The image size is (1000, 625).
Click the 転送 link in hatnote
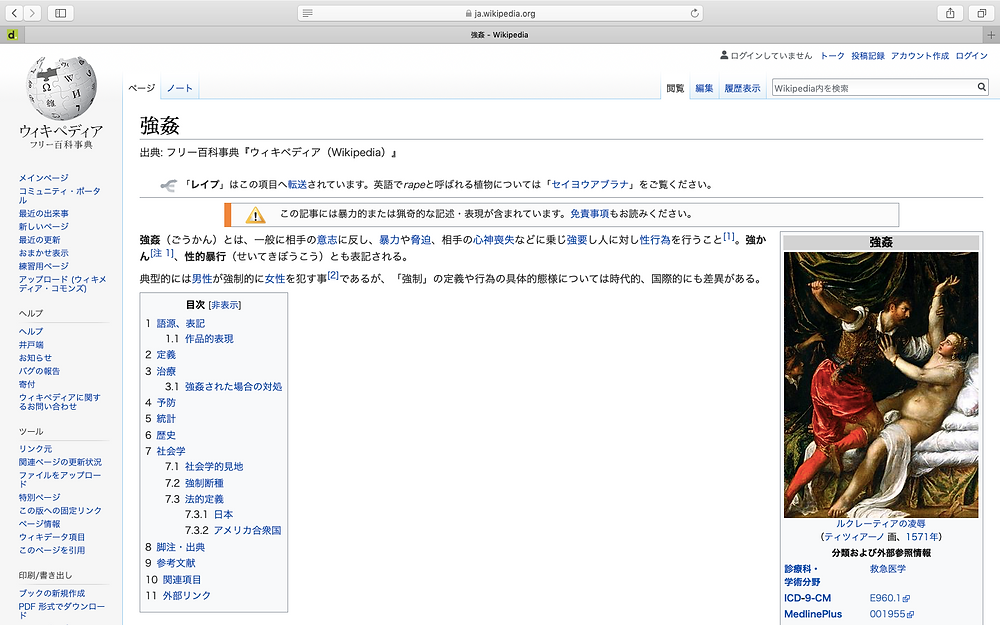tap(297, 184)
